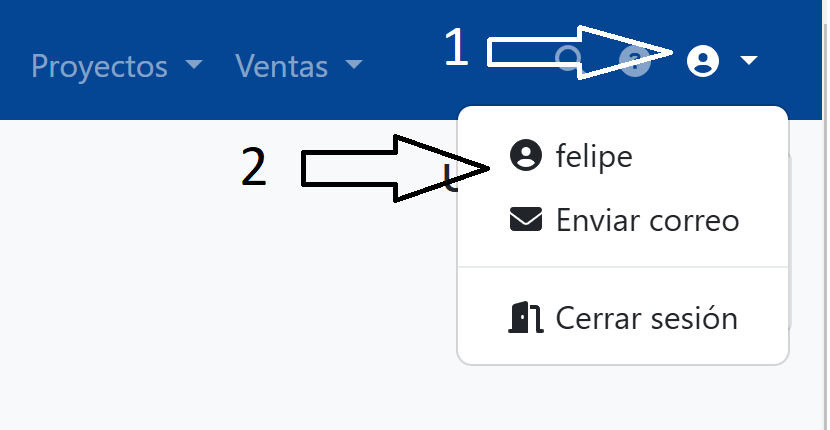Click the number 1 annotation label
The width and height of the screenshot is (830, 430).
(x=456, y=48)
